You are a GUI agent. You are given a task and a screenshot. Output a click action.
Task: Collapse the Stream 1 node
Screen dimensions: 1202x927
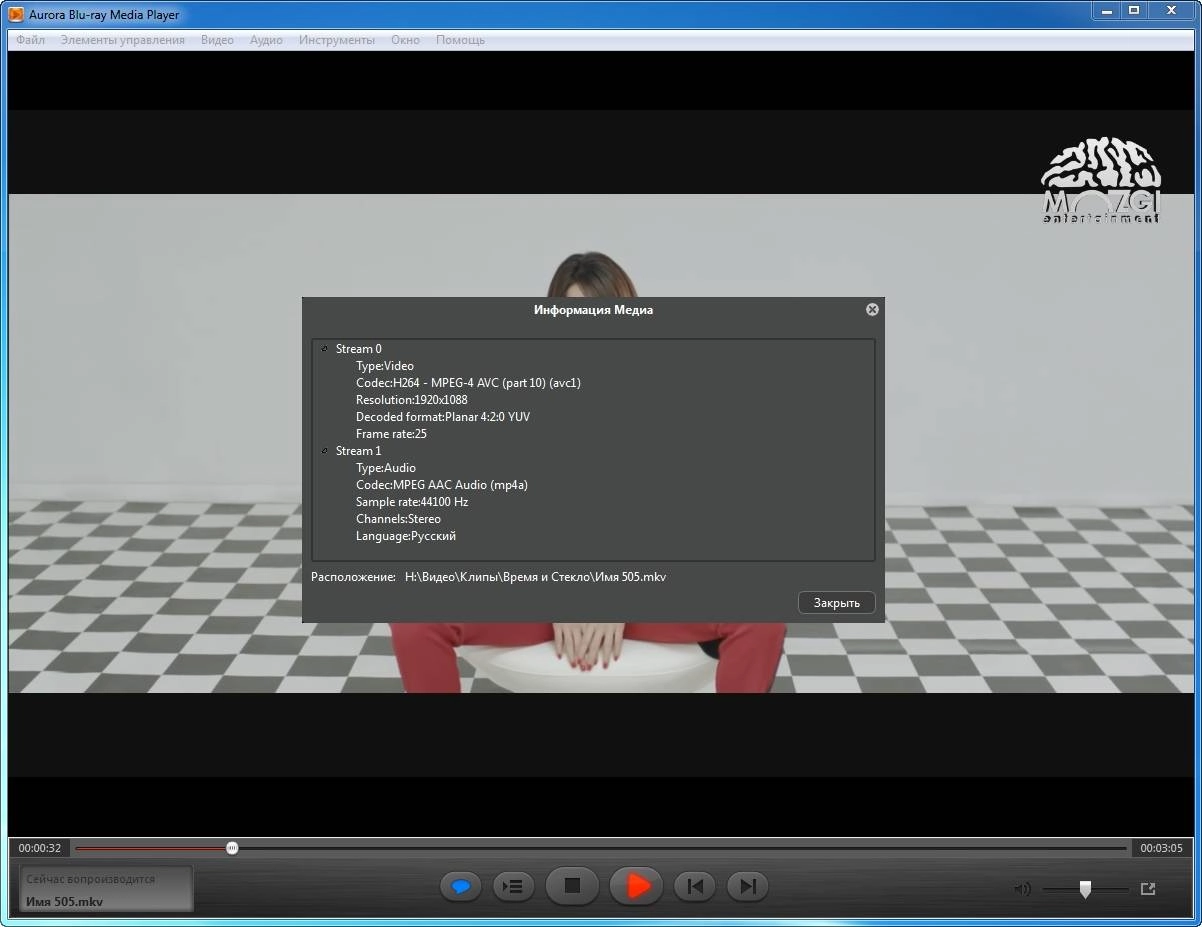pos(324,451)
